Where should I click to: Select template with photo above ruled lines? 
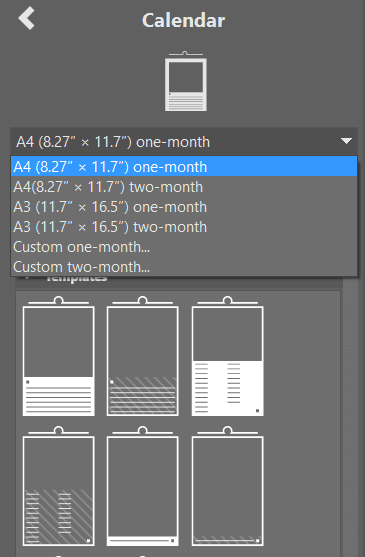[59, 356]
